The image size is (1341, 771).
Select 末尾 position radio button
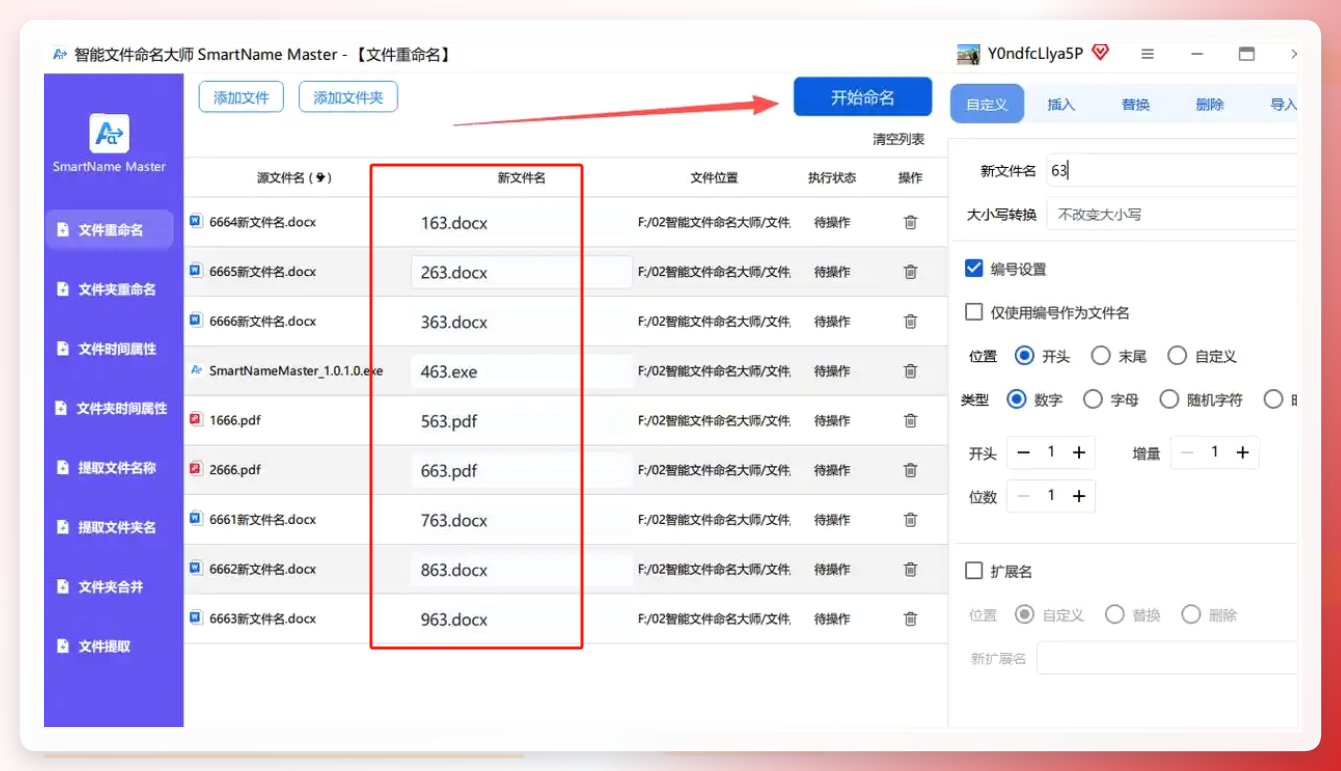(x=1101, y=355)
